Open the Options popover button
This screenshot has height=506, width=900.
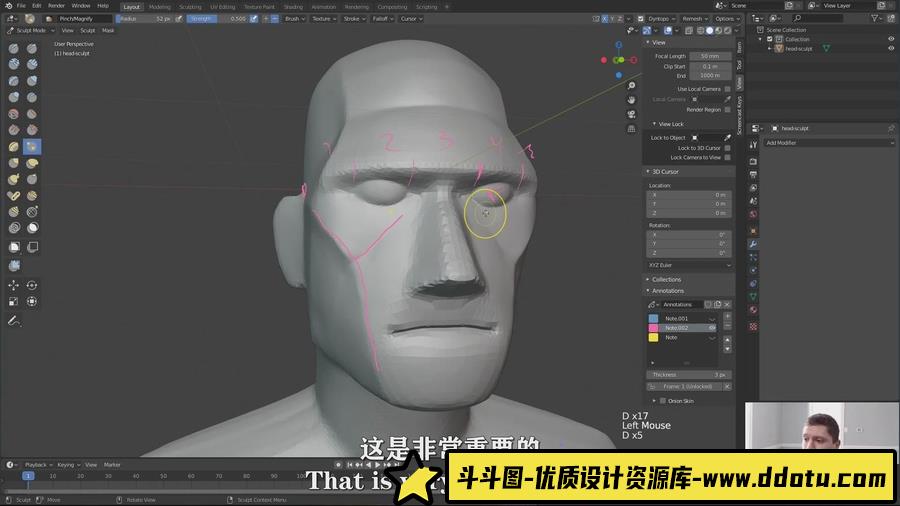pos(726,19)
